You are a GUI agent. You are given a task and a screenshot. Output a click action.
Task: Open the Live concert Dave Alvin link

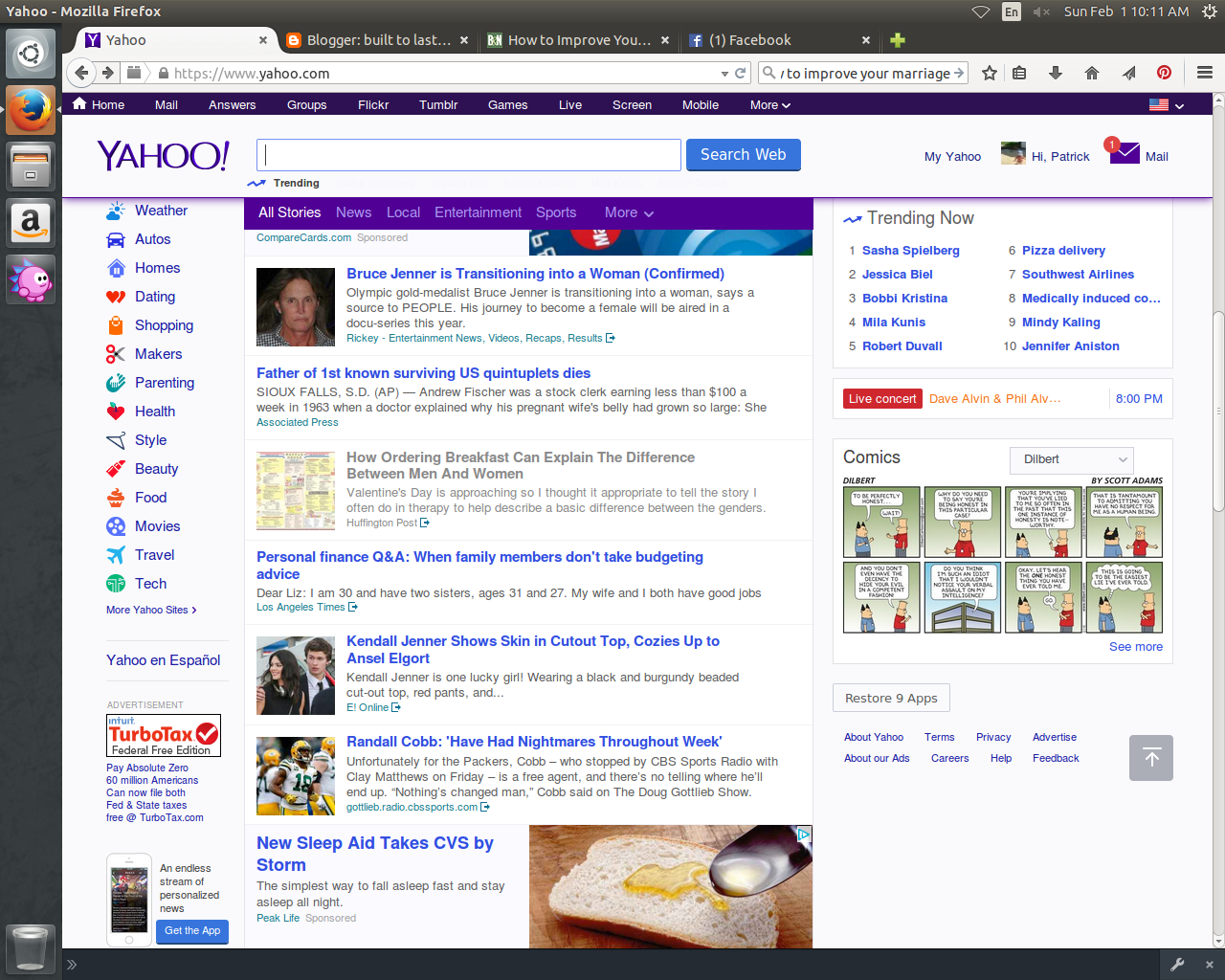point(994,399)
